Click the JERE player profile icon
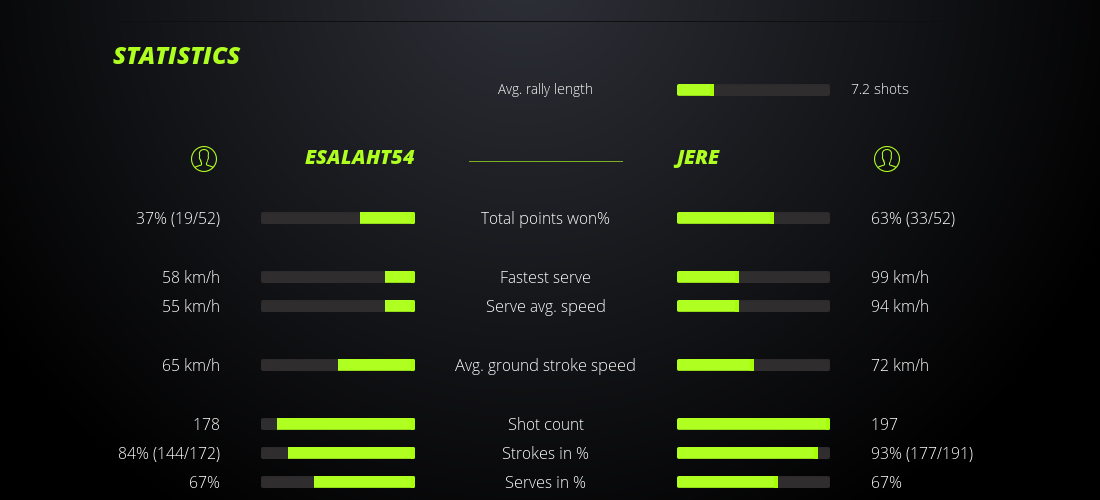 coord(887,159)
